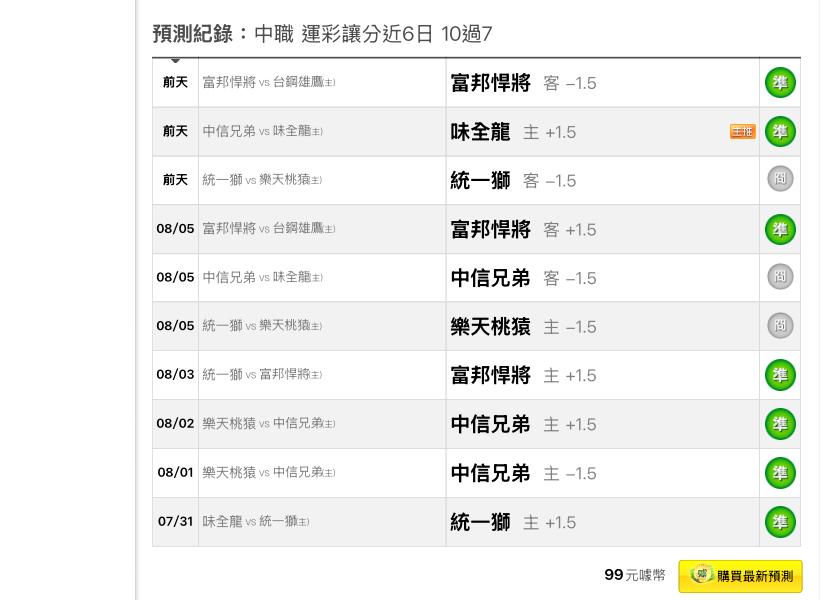Screen dimensions: 828x600
Task: Click the 08/01 date cell
Action: [175, 472]
